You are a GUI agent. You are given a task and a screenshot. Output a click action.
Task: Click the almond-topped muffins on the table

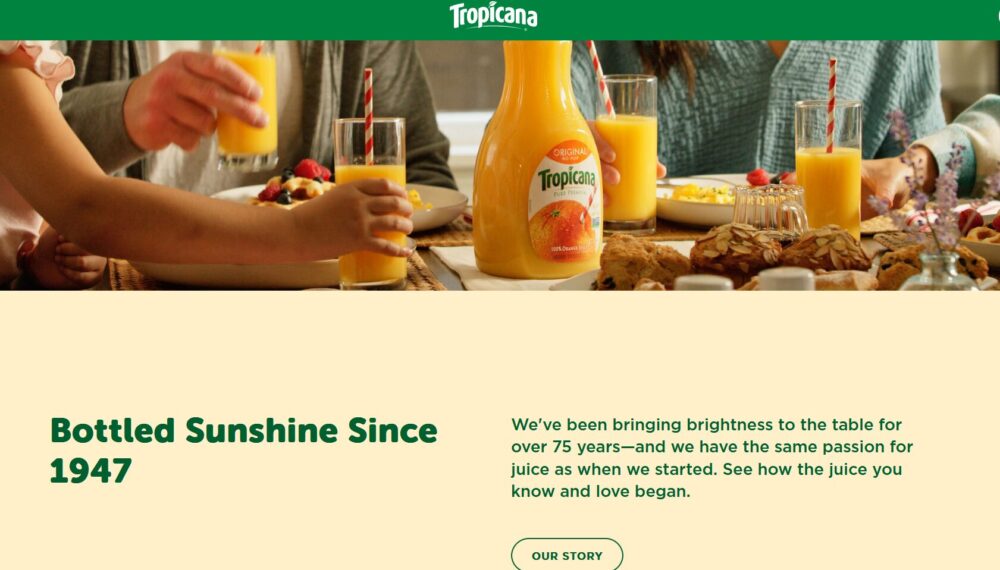[779, 250]
